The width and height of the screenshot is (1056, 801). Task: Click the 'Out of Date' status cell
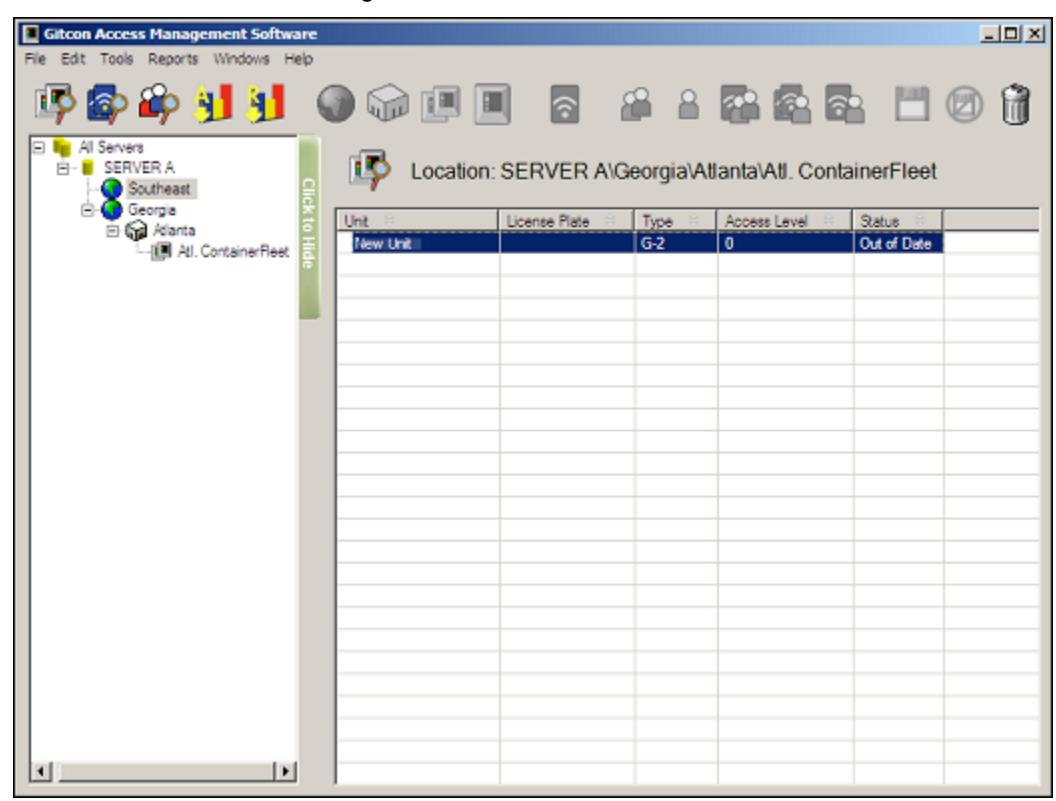click(x=898, y=243)
